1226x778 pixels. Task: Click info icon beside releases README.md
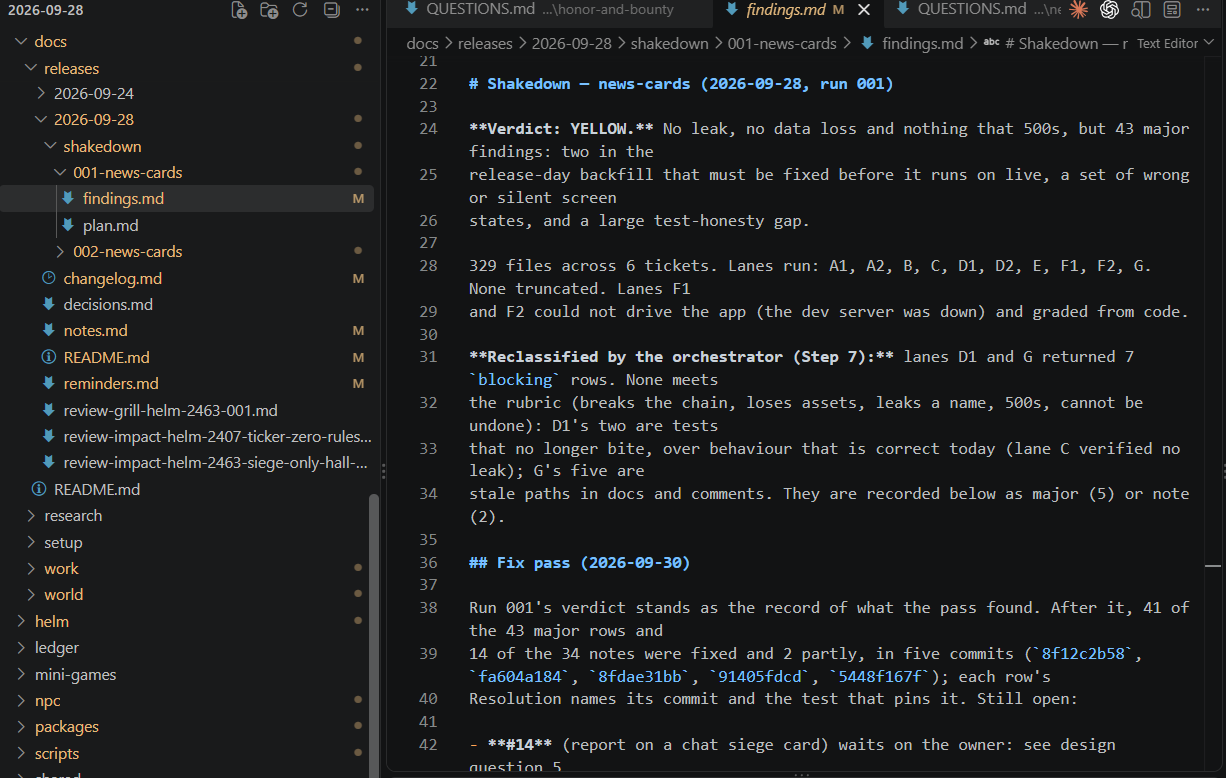coord(49,357)
